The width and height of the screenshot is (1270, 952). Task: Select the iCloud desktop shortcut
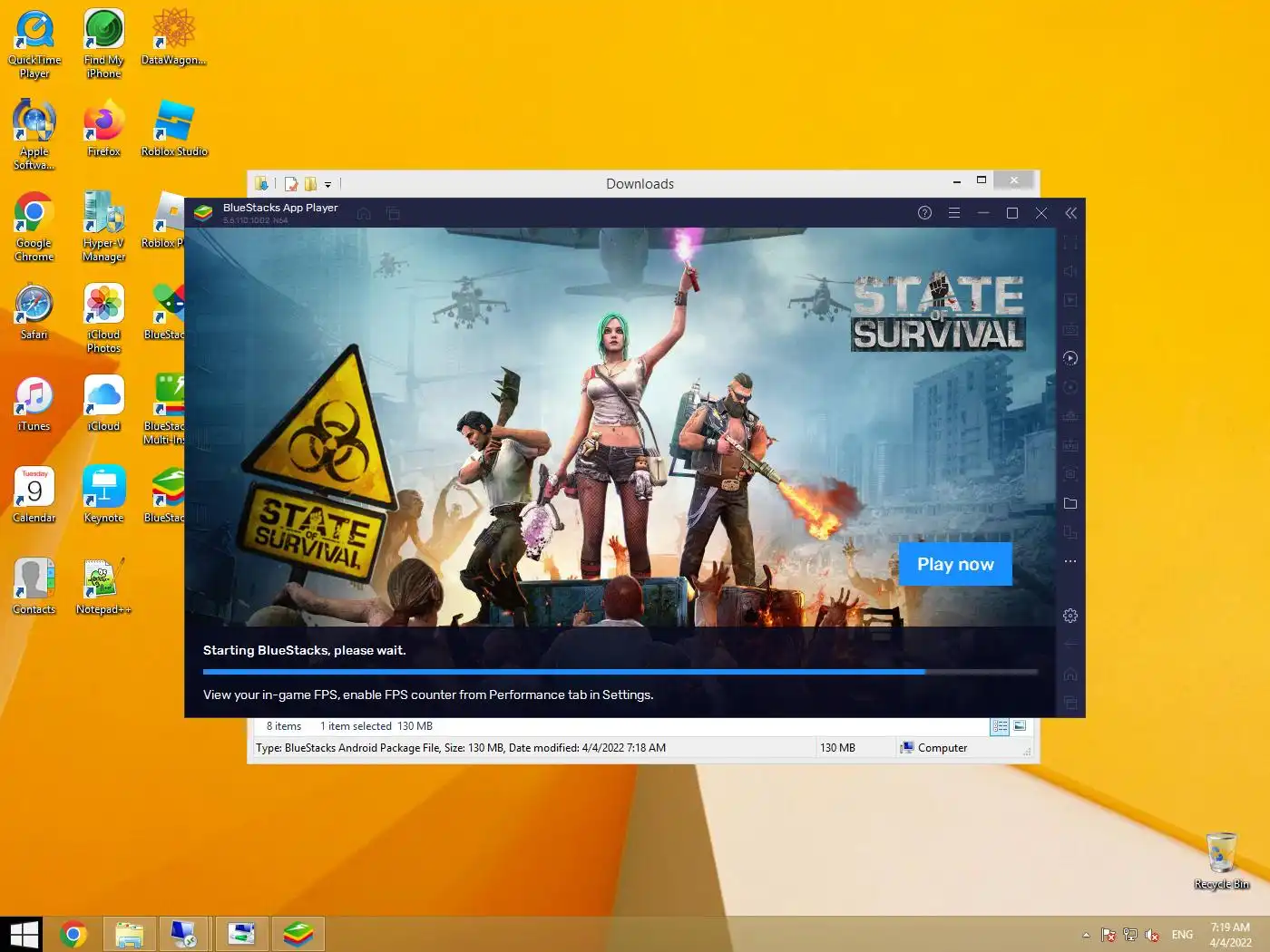click(x=103, y=403)
